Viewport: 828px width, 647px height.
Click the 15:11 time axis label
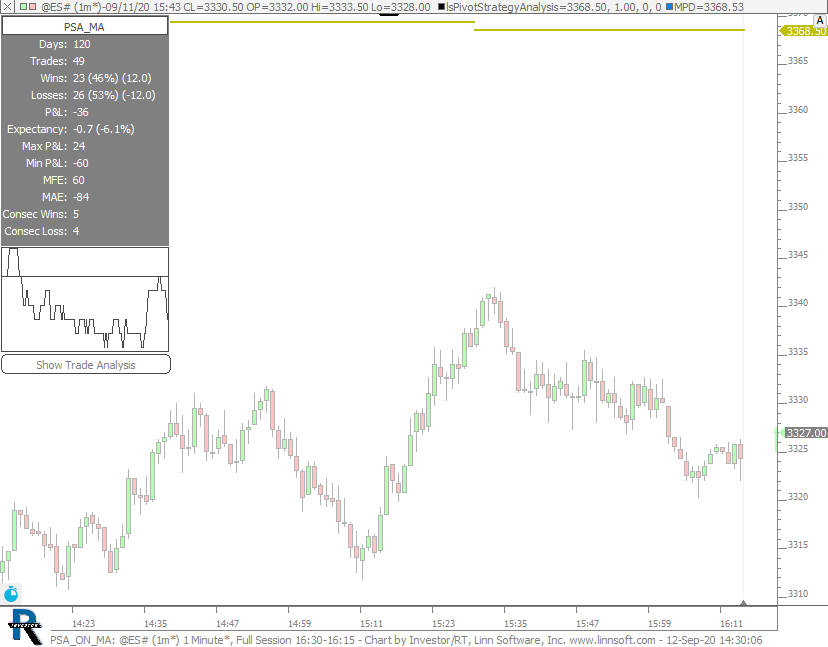(x=371, y=623)
